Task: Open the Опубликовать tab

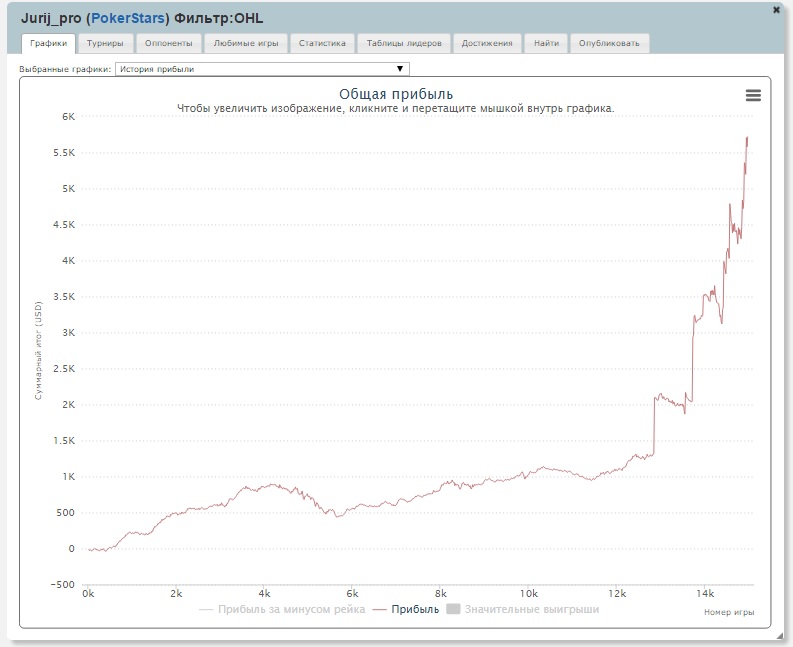Action: click(x=611, y=44)
